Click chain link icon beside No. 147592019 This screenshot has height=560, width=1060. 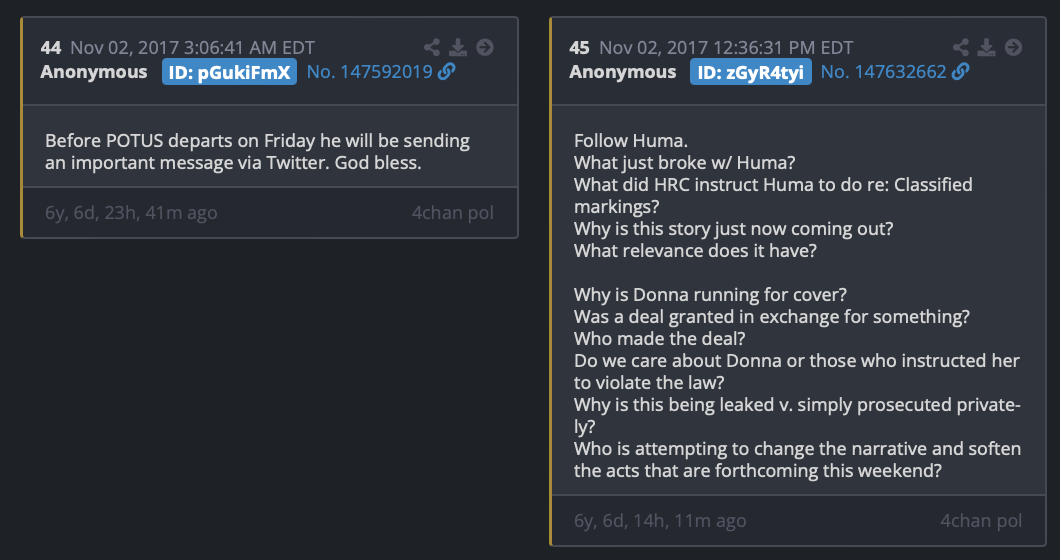tap(446, 72)
